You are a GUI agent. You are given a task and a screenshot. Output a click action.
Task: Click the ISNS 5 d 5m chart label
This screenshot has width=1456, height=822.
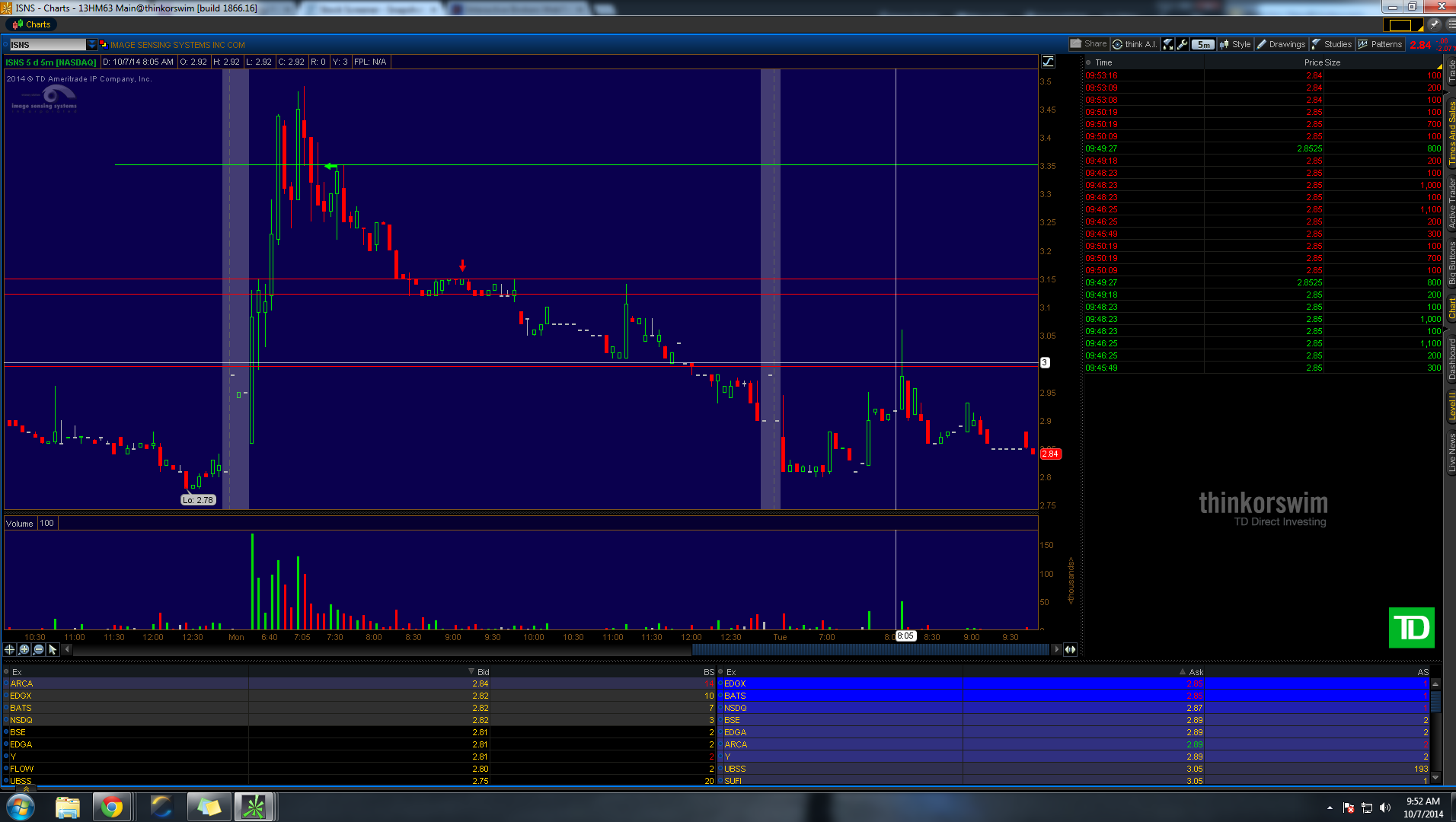point(51,62)
